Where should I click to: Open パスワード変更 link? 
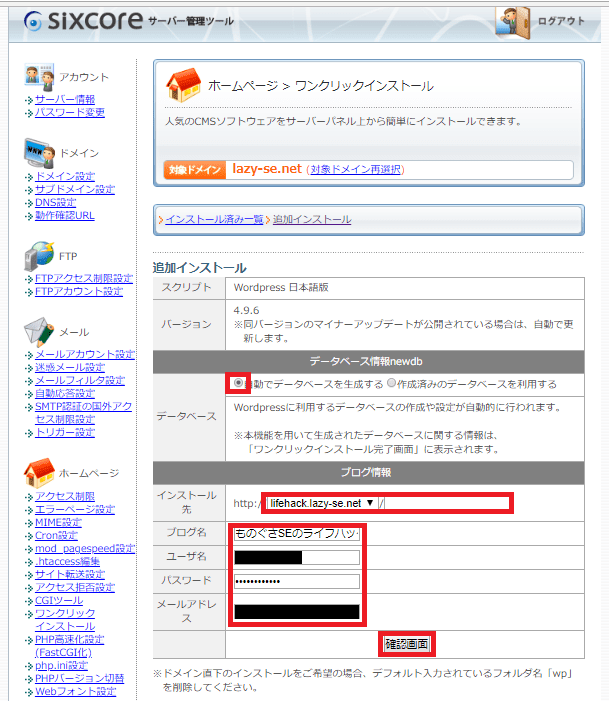pos(70,112)
